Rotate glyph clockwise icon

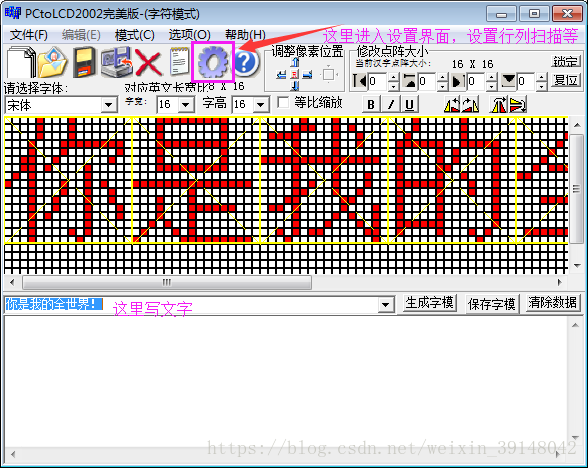(x=470, y=104)
